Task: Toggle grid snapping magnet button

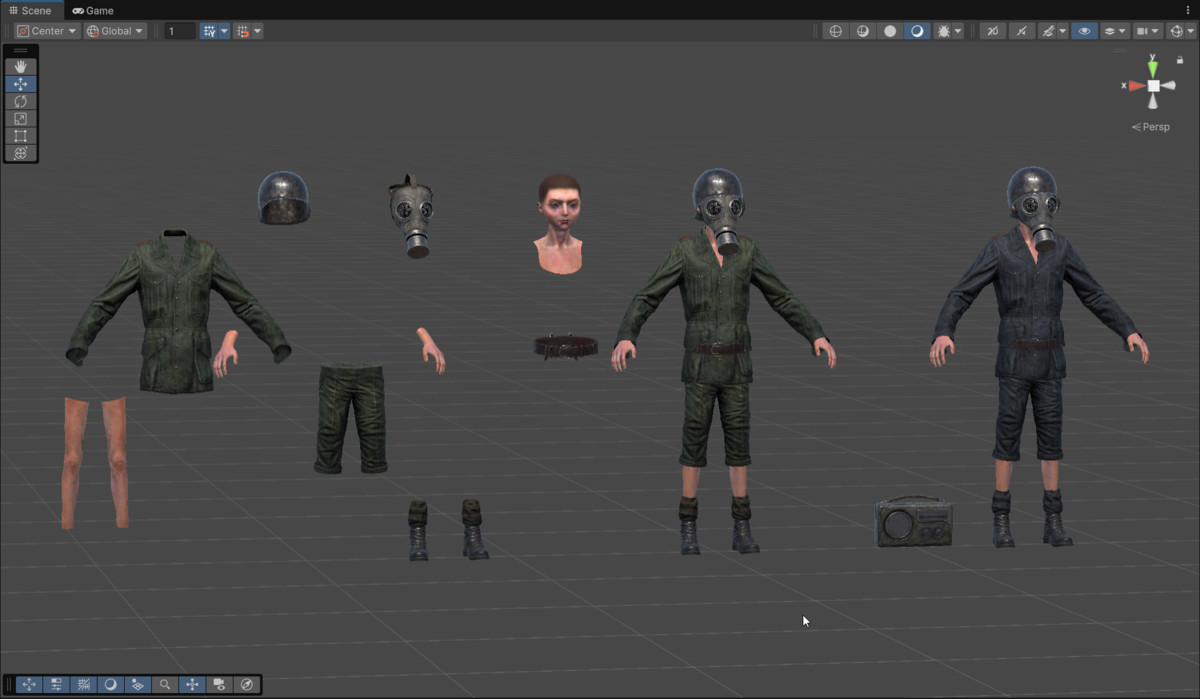Action: [242, 31]
